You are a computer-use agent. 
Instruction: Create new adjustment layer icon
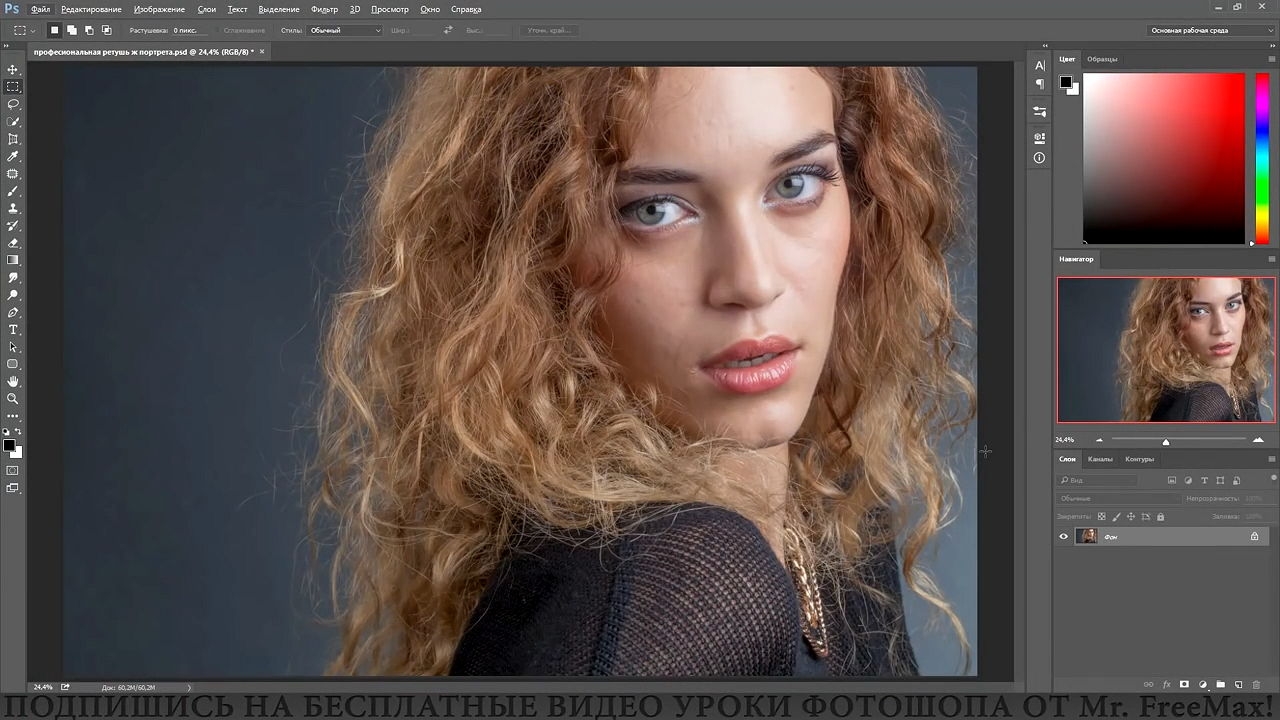1203,685
